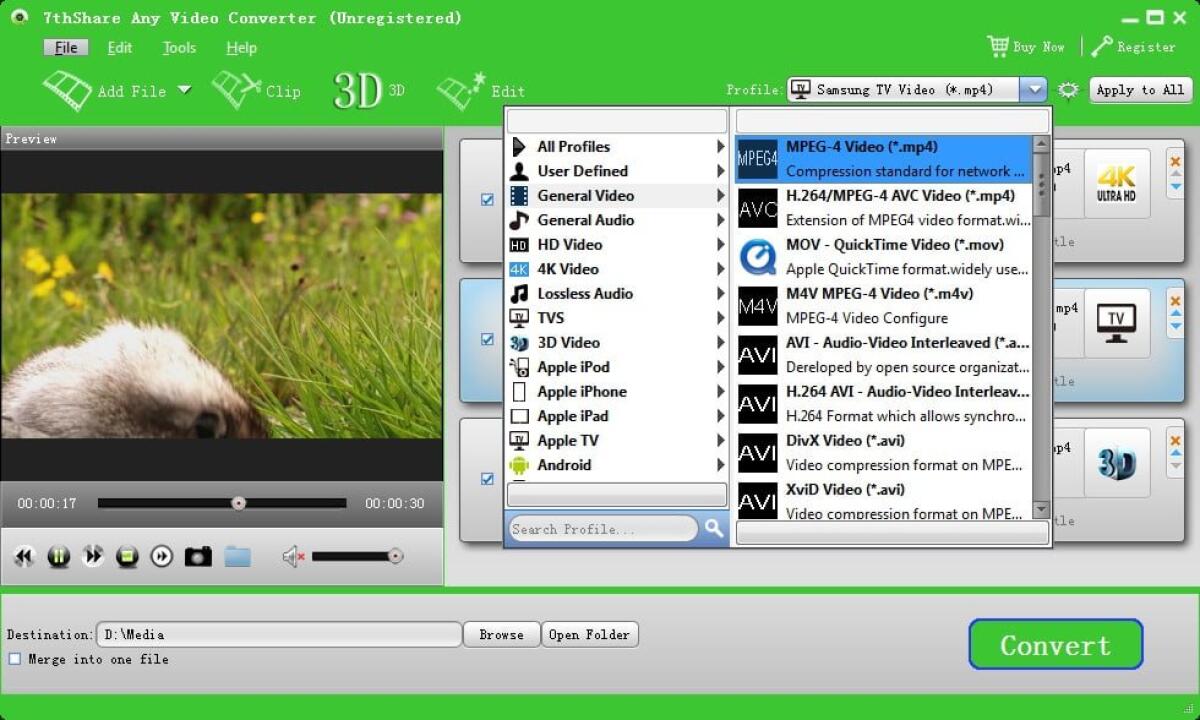The height and width of the screenshot is (720, 1200).
Task: Uncheck the first video in the conversion list
Action: coord(486,199)
